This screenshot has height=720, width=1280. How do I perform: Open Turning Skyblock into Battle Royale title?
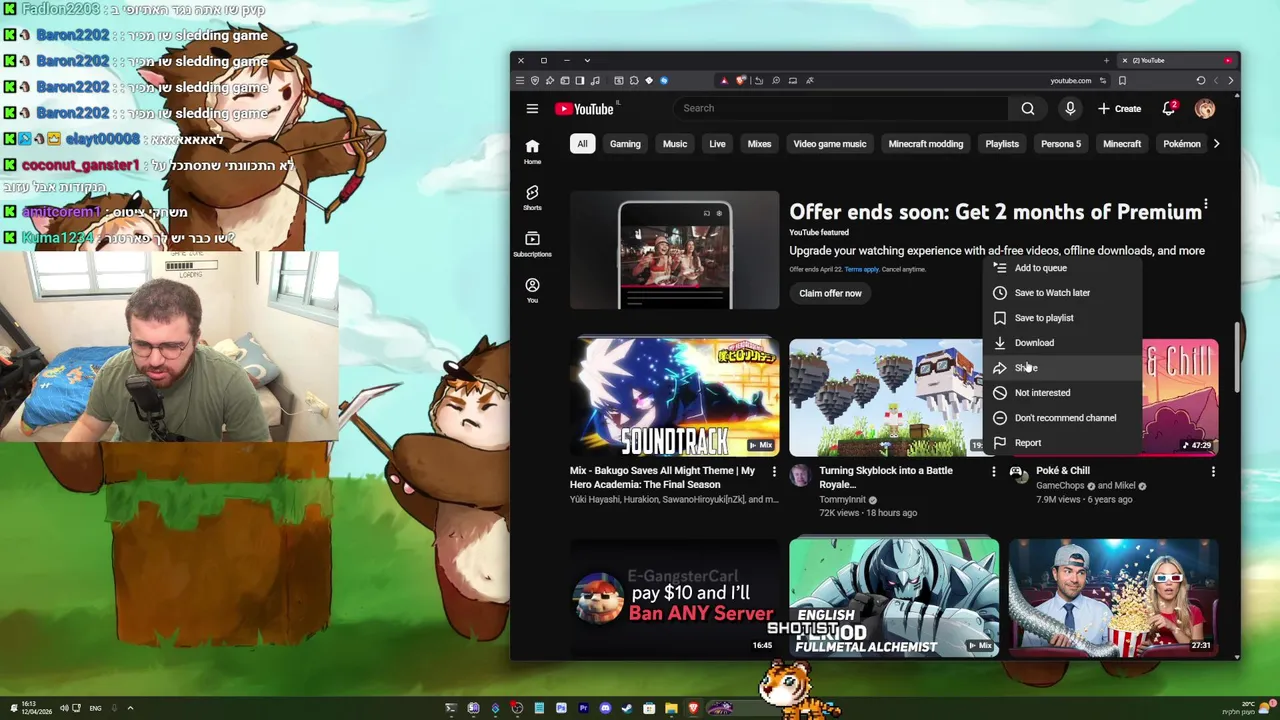(886, 477)
